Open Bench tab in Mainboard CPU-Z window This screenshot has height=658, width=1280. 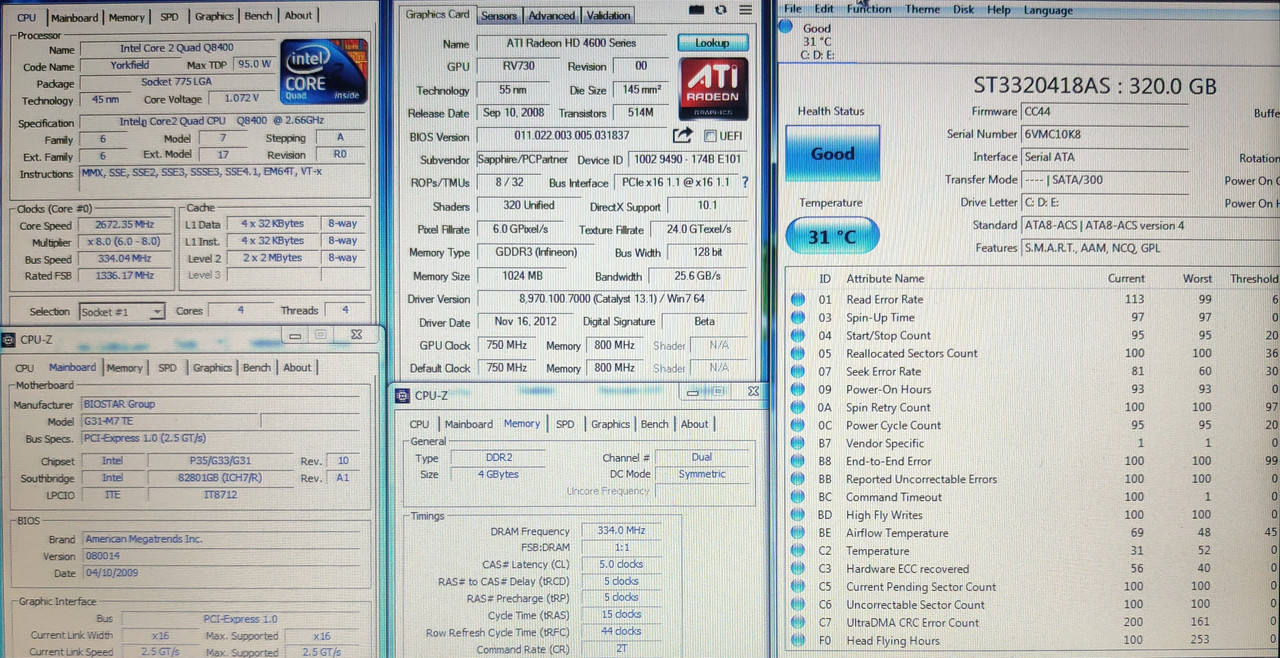[257, 367]
